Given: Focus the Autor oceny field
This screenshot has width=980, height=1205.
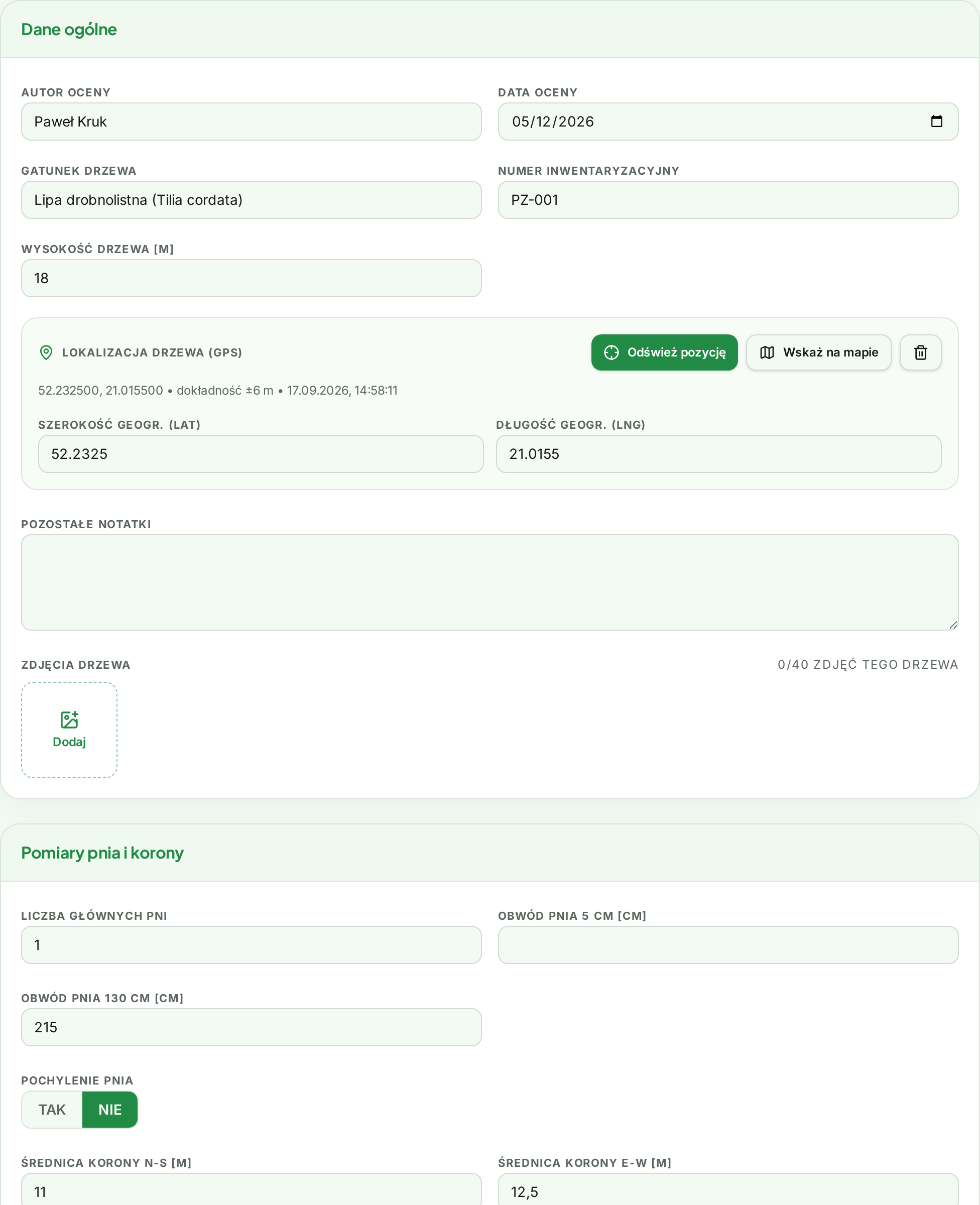Looking at the screenshot, I should [x=251, y=122].
